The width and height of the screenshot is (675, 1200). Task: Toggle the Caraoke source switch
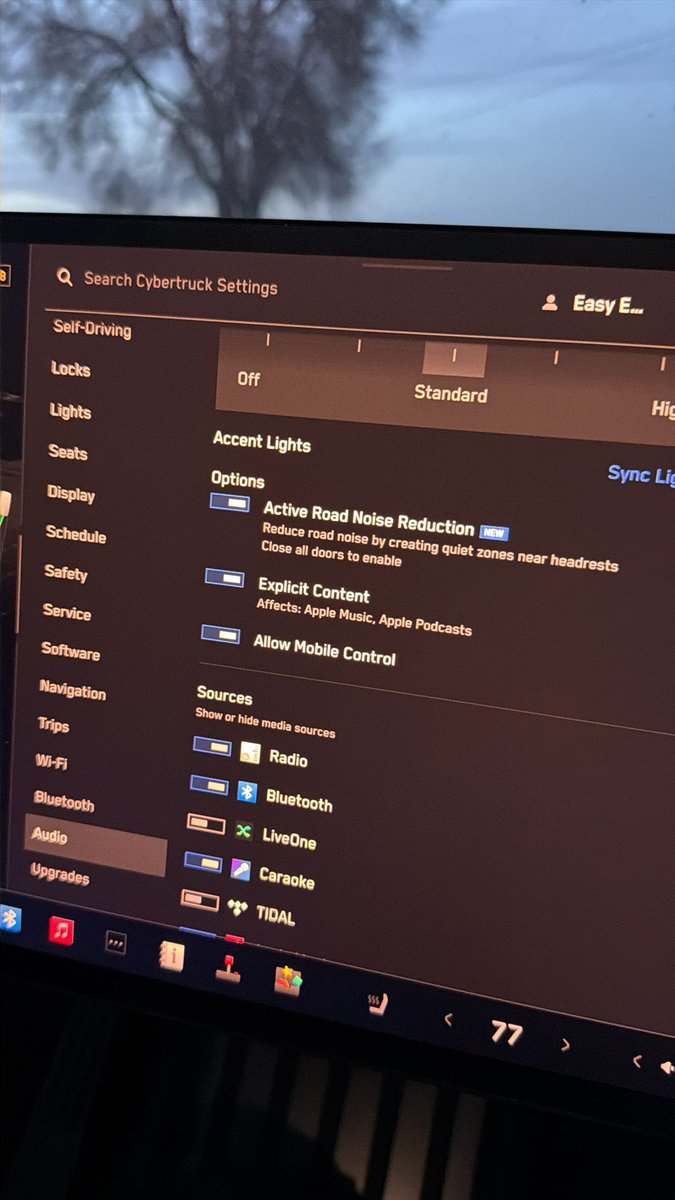pos(204,862)
